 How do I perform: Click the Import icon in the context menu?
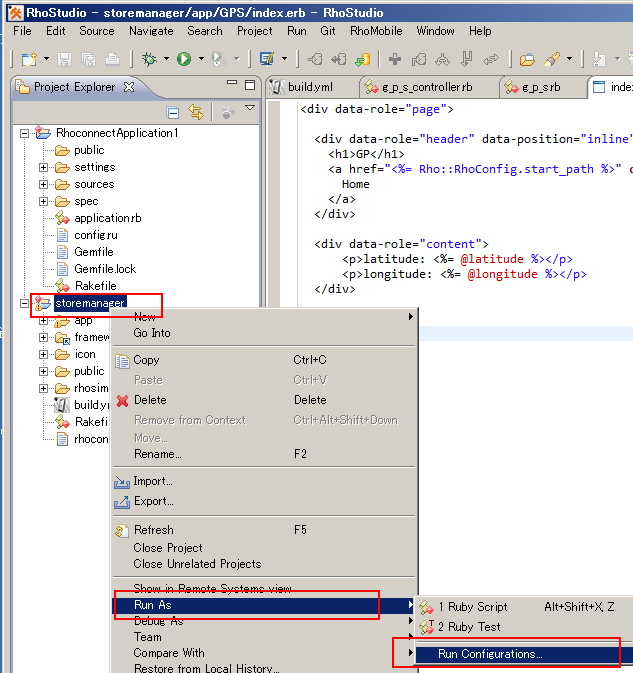(122, 482)
